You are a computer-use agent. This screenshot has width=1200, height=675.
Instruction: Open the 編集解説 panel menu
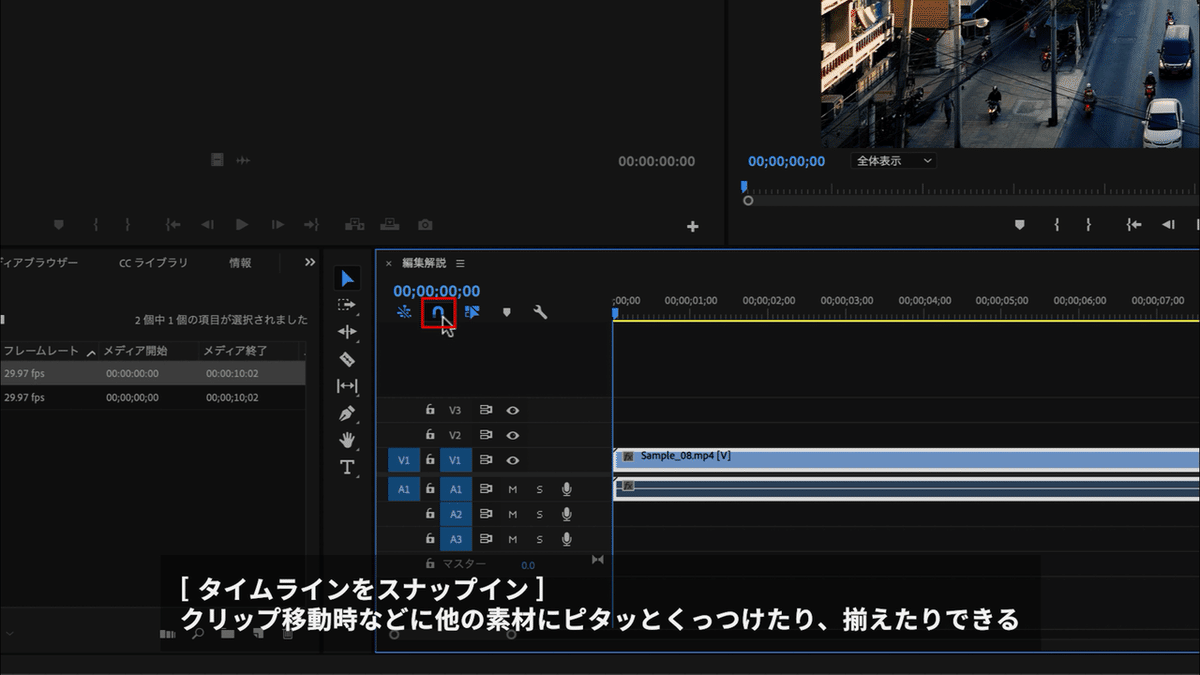460,263
